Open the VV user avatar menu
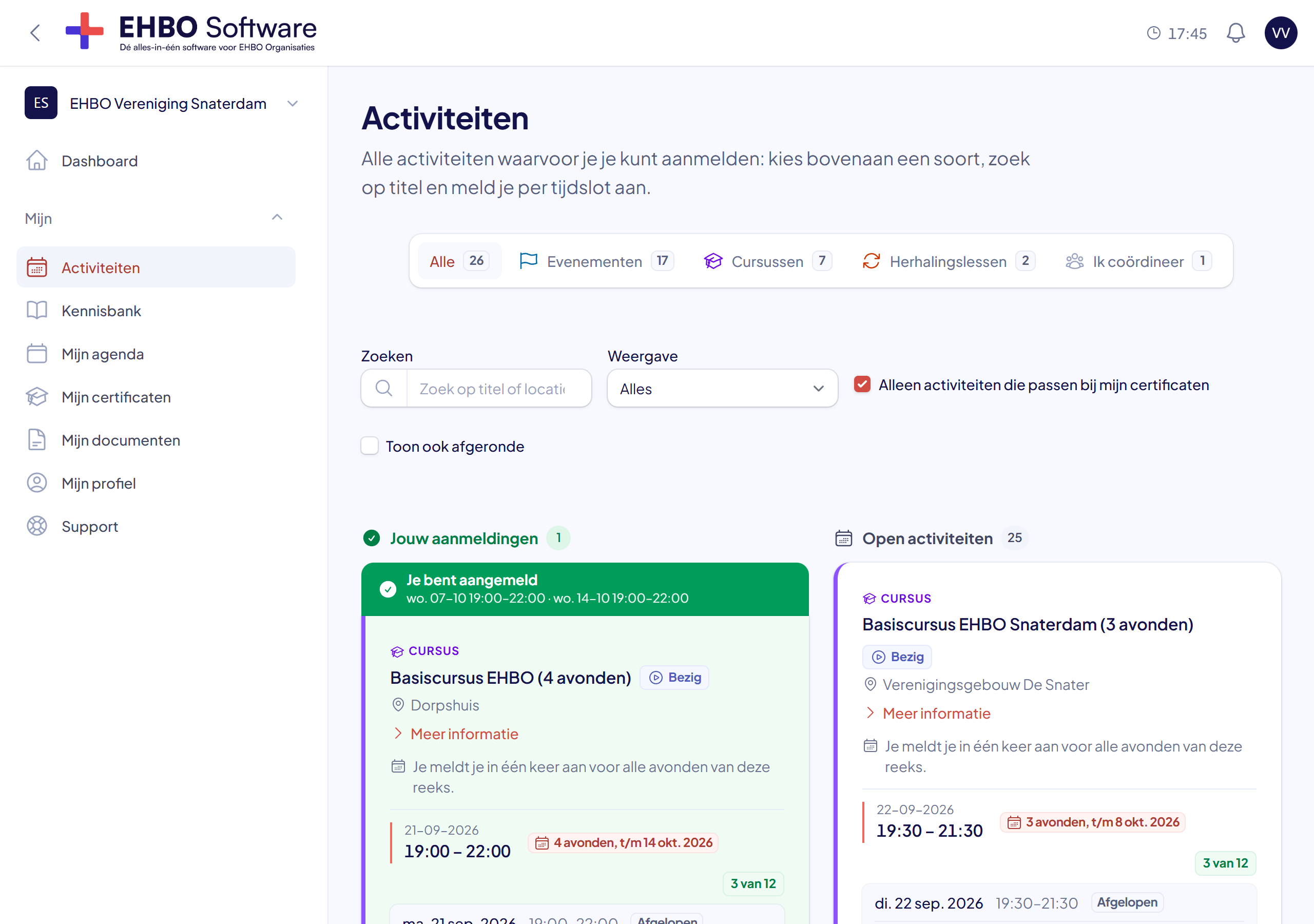This screenshot has height=924, width=1314. pos(1280,33)
